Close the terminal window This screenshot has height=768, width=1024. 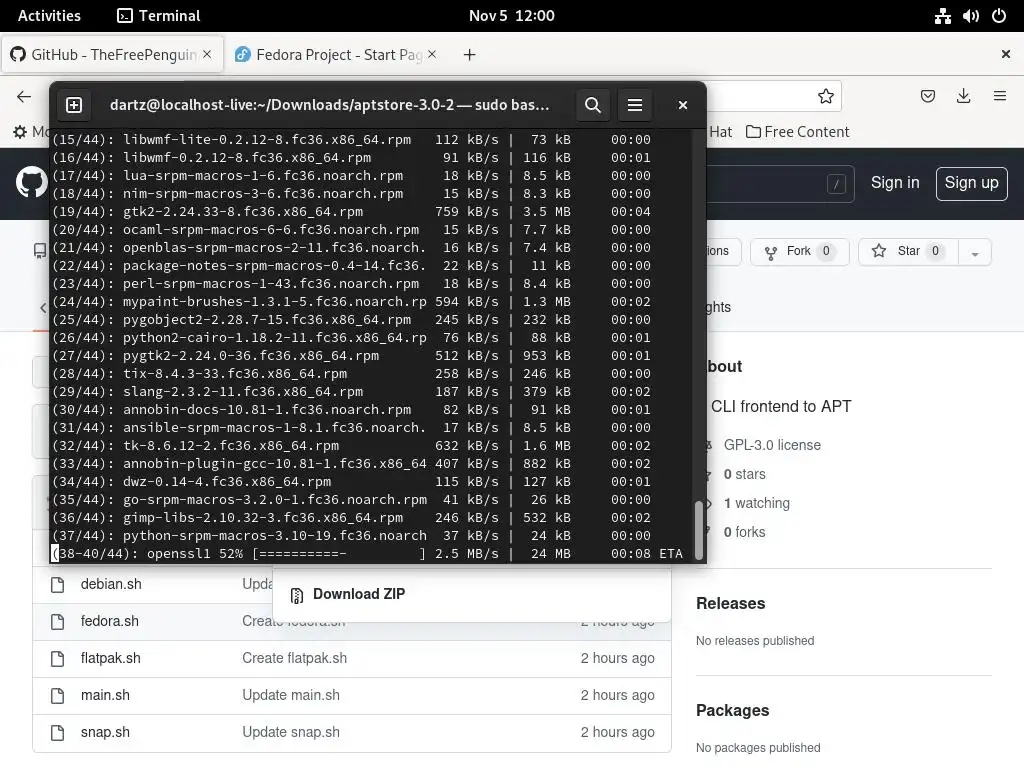click(x=682, y=105)
